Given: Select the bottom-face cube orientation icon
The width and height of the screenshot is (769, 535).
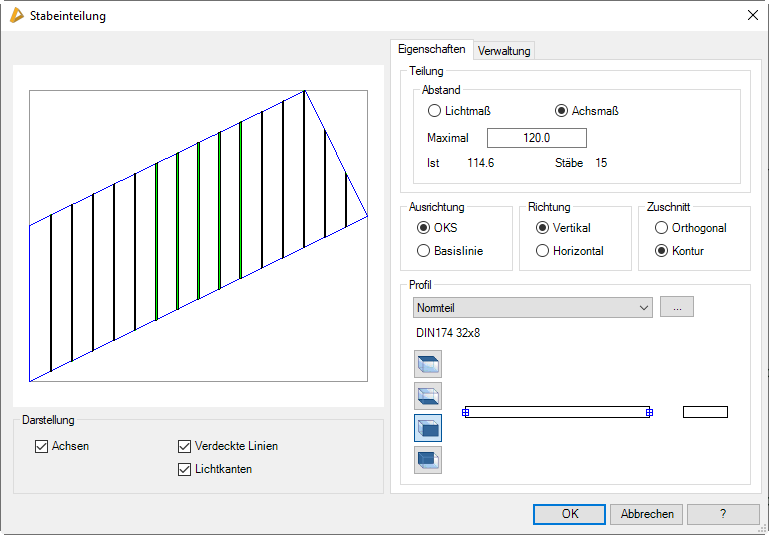Looking at the screenshot, I should coord(428,395).
